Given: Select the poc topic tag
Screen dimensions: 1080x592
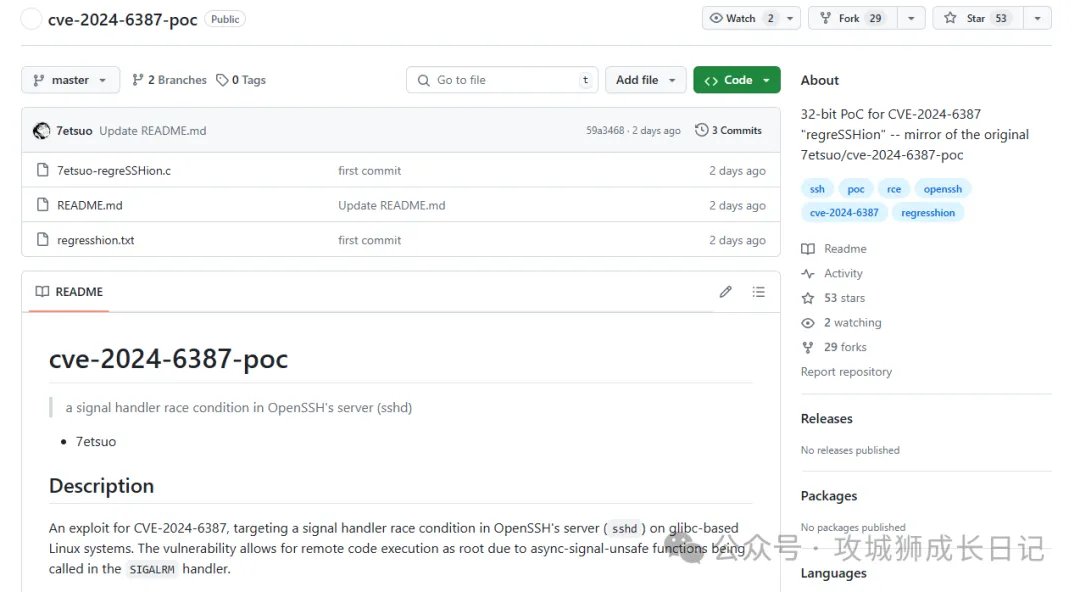Looking at the screenshot, I should pos(855,189).
